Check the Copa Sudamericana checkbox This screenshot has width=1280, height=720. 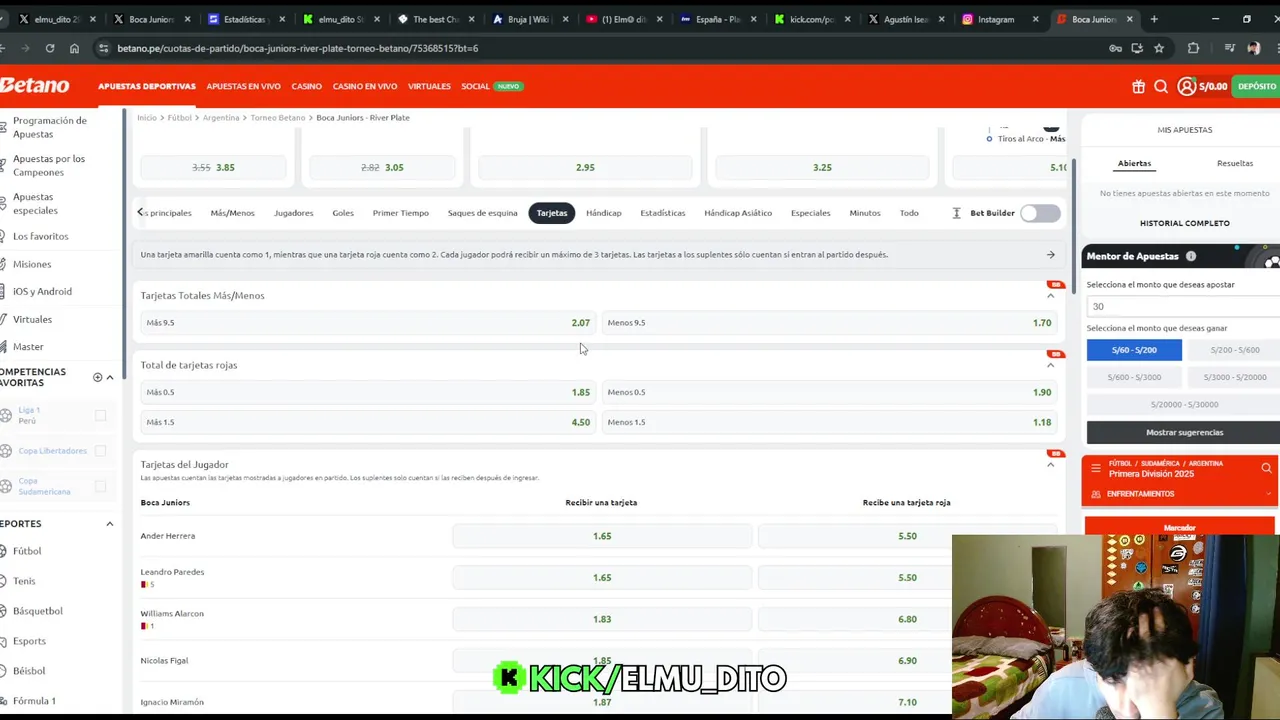[x=100, y=486]
